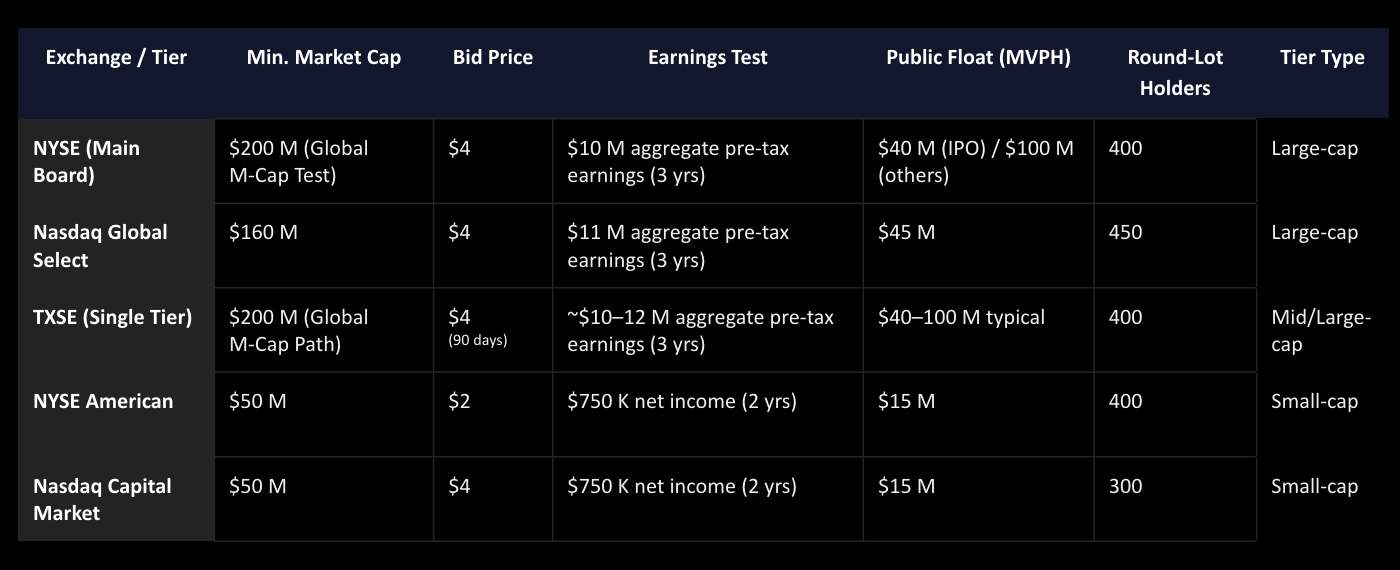
Task: Select the $40–100 M typical cell
Action: [x=961, y=317]
